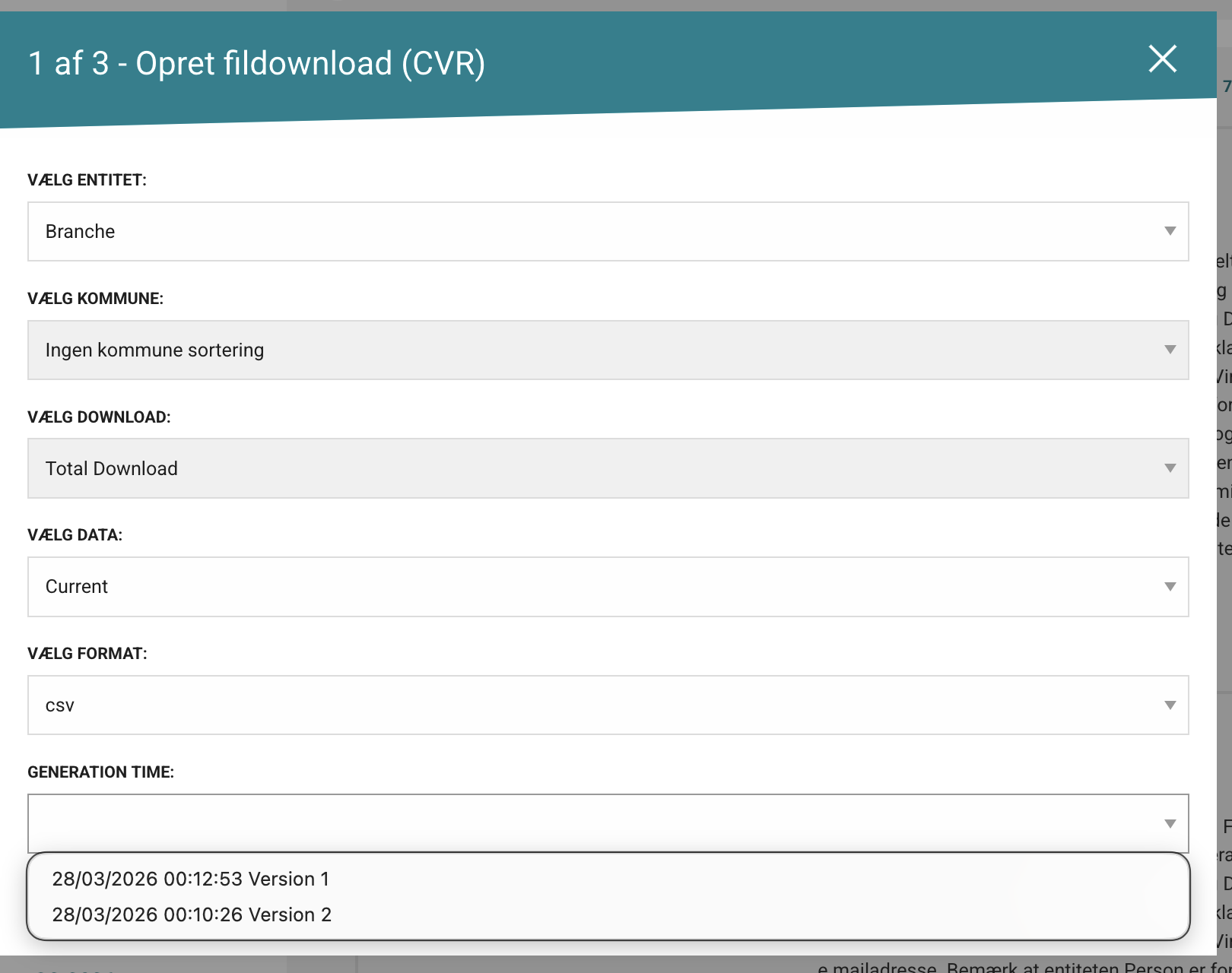Click the empty Generation Time field
This screenshot has width=1232, height=973.
[593, 823]
